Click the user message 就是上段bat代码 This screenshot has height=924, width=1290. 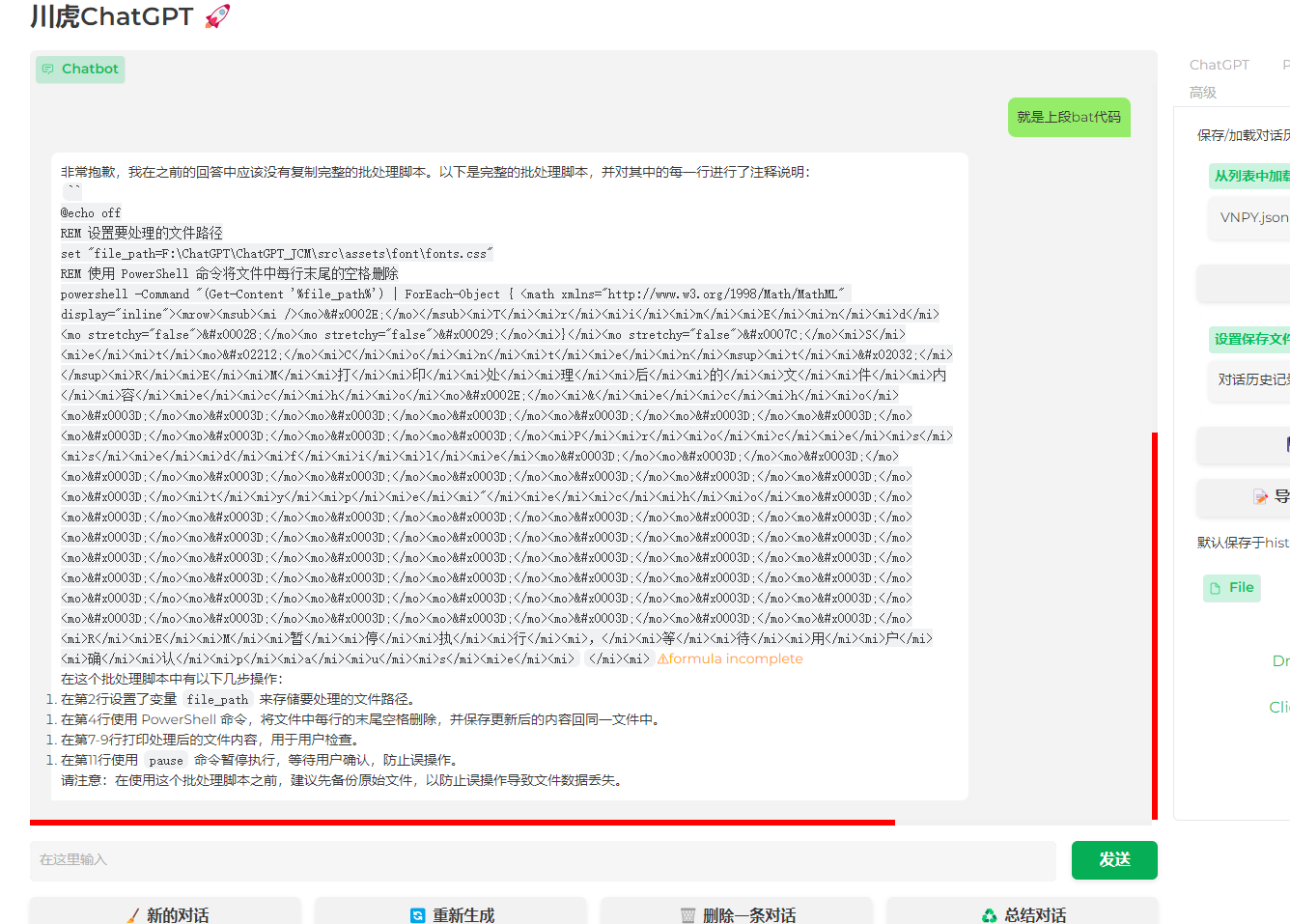click(1069, 117)
